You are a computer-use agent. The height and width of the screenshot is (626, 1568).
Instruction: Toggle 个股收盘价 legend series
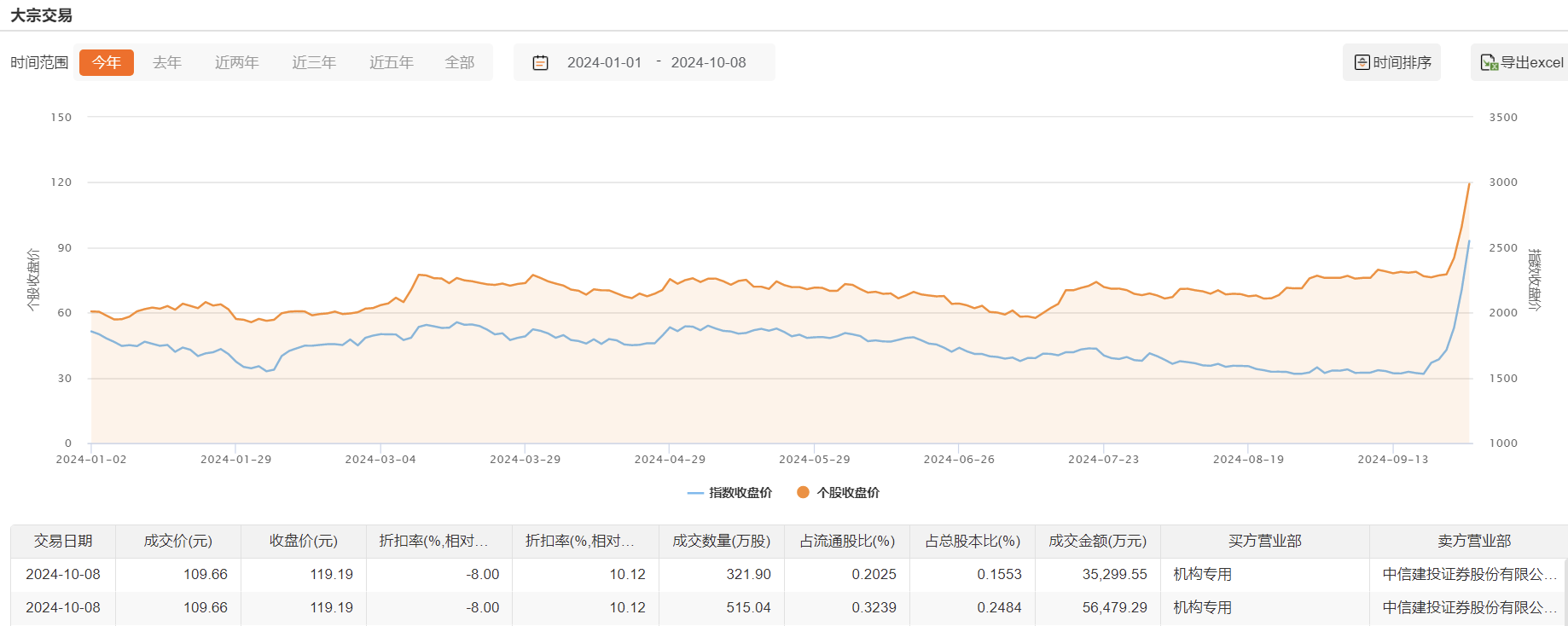coord(838,493)
